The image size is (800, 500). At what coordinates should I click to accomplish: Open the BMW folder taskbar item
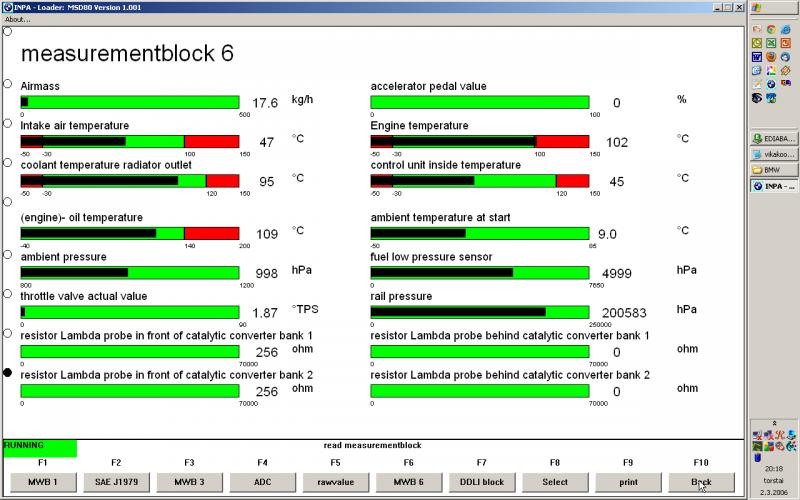(x=774, y=170)
